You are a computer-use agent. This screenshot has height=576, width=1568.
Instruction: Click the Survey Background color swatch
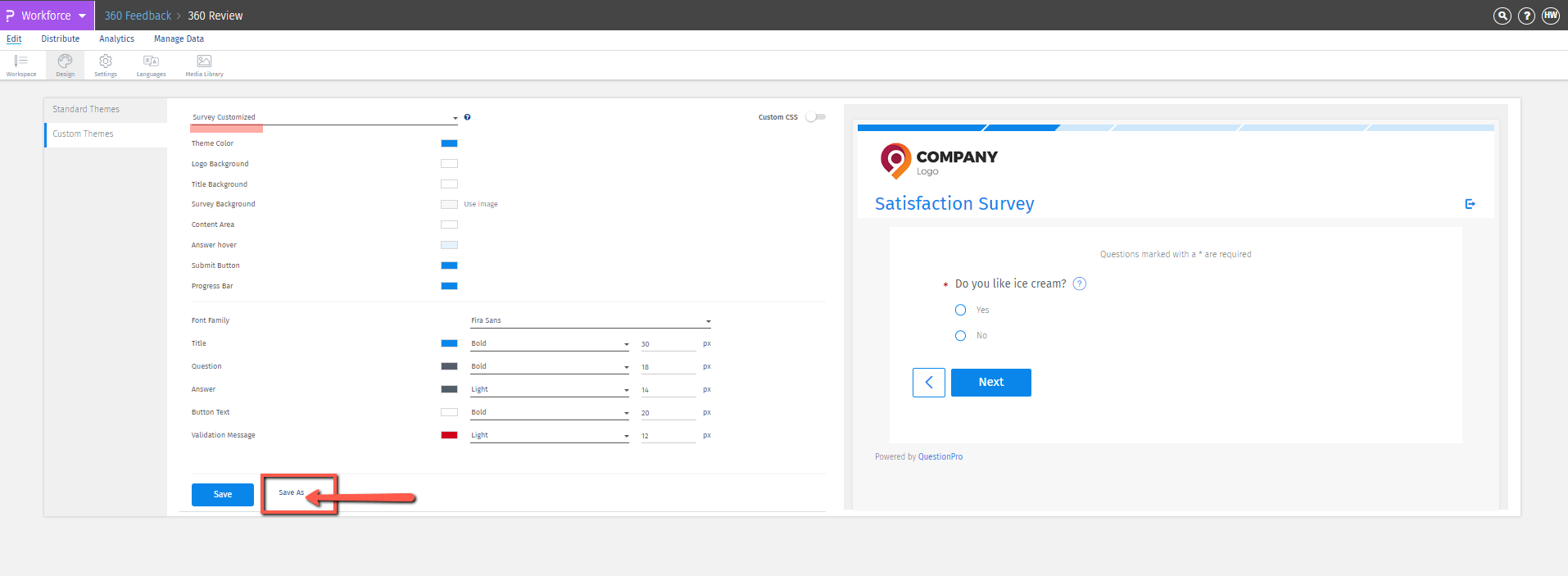tap(449, 204)
